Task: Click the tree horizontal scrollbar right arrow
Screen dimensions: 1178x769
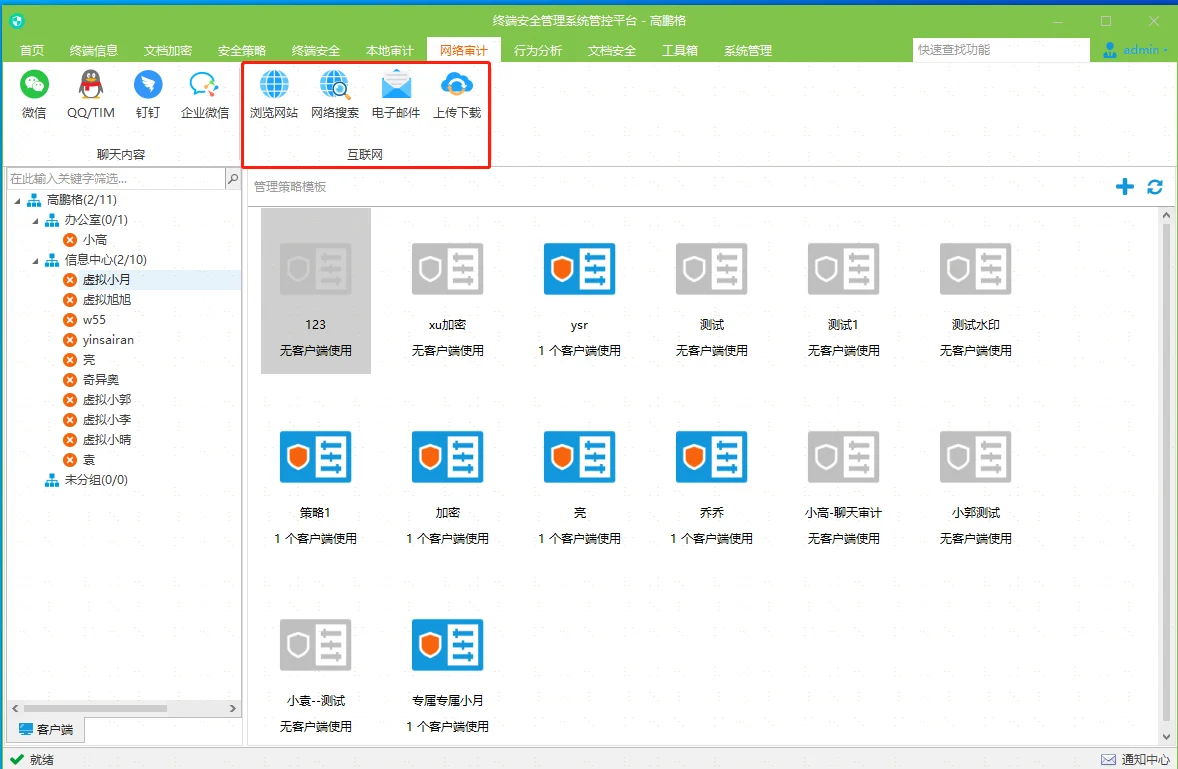Action: (232, 708)
